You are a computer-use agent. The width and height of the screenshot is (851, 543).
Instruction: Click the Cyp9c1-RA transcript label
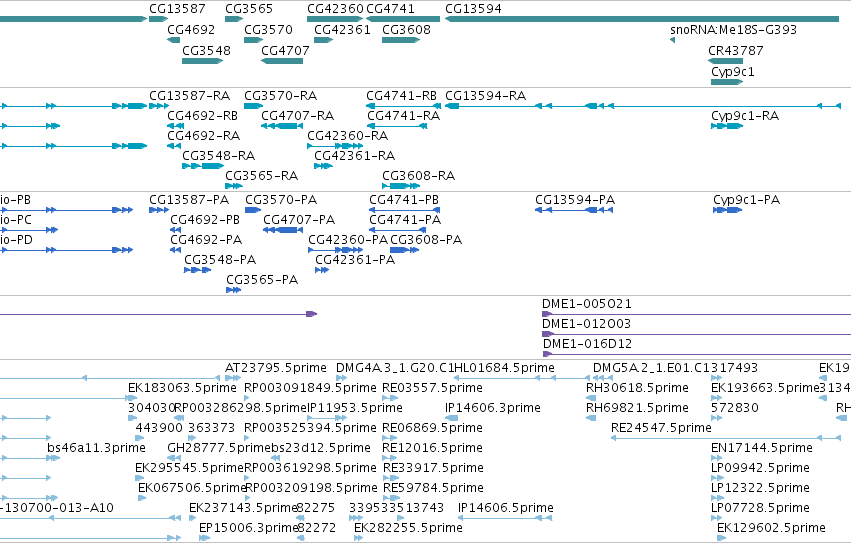[745, 116]
